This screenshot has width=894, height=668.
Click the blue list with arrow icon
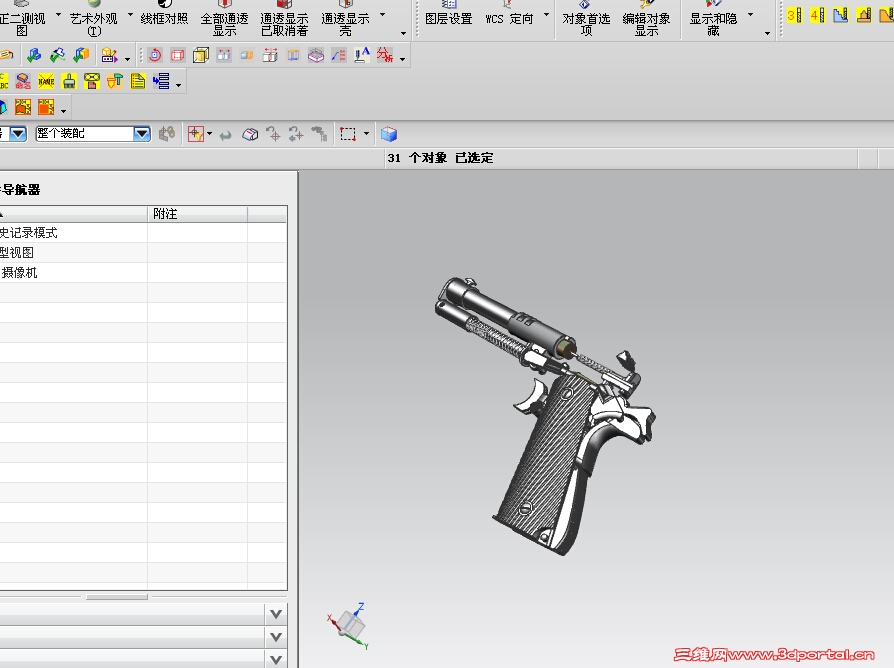pos(161,82)
